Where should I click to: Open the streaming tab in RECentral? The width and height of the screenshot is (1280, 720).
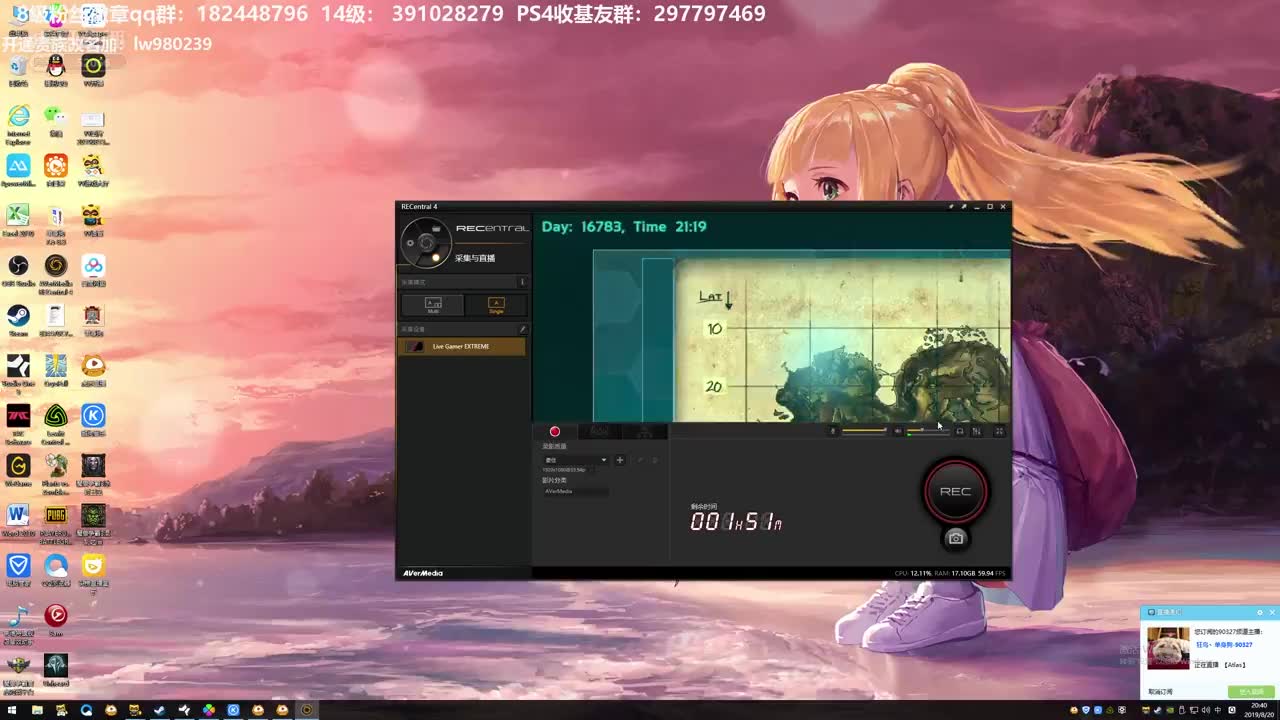click(x=599, y=431)
